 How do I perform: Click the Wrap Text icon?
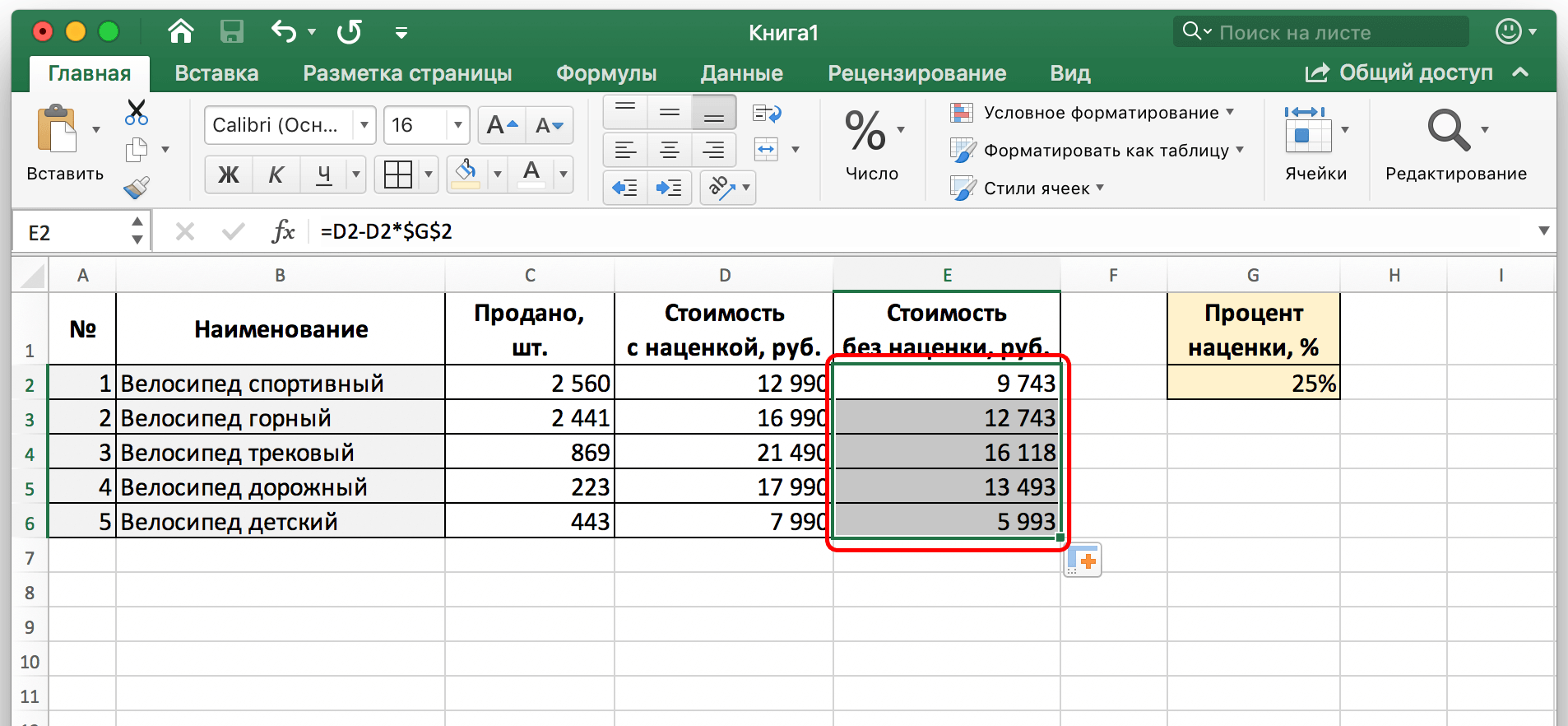(x=767, y=113)
